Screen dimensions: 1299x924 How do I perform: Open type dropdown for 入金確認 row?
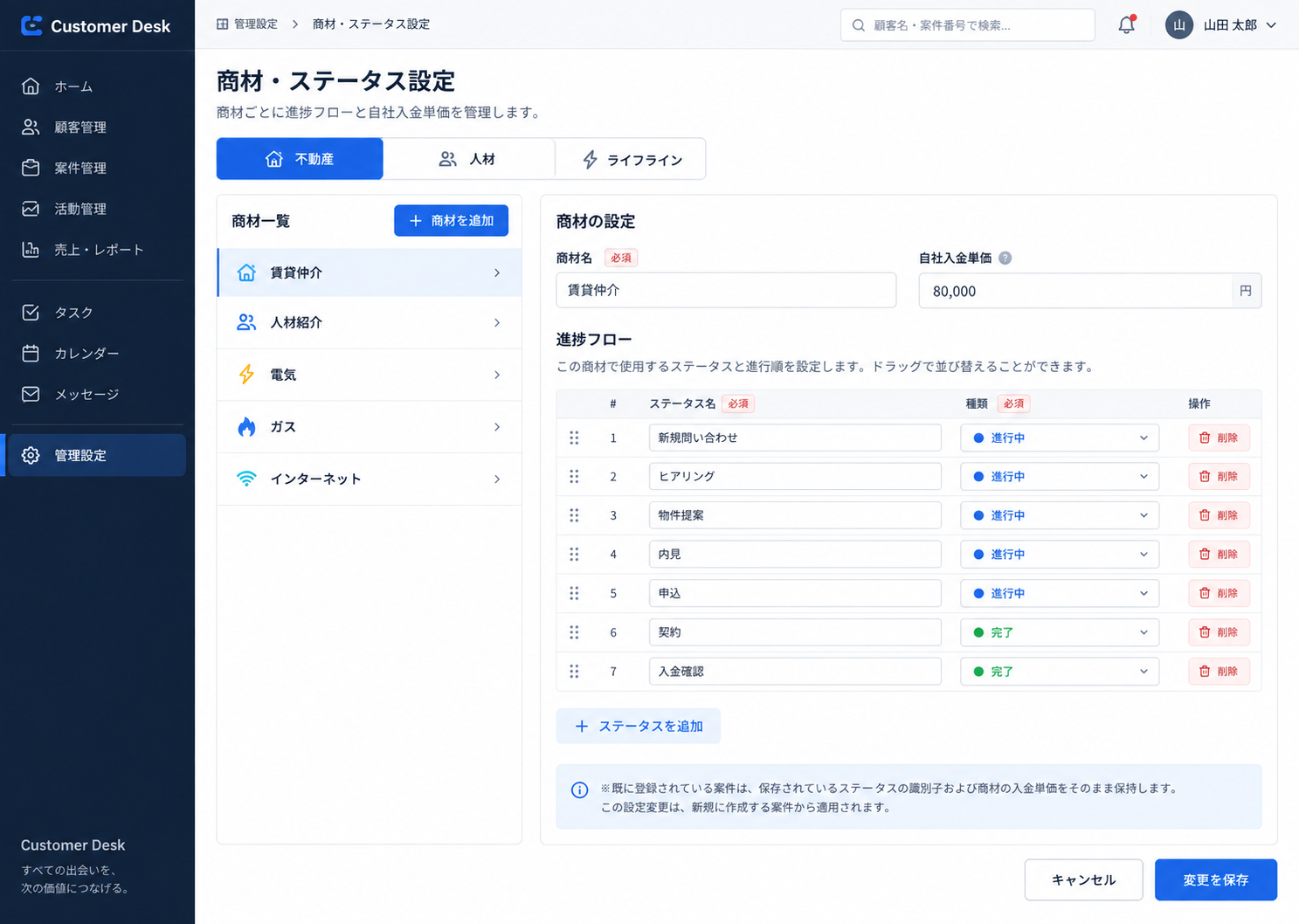coord(1060,672)
